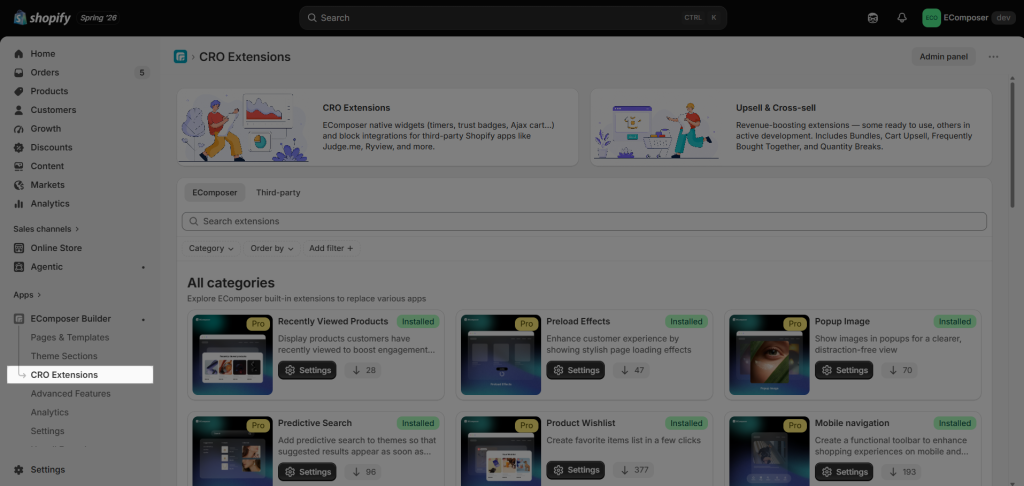Click the Orders badge showing 5
1024x486 pixels.
click(x=142, y=73)
